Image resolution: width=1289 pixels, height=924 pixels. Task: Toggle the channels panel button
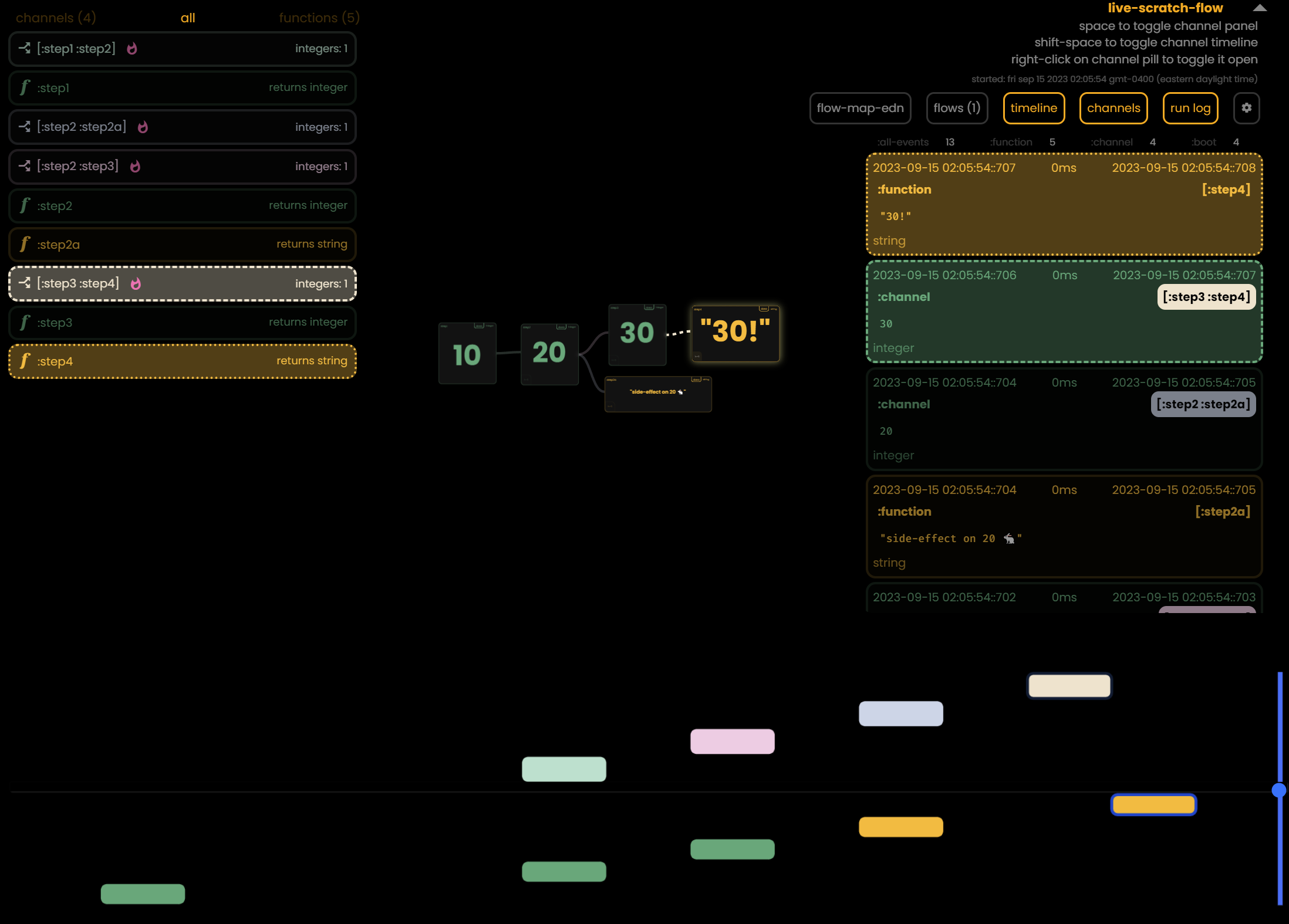[1113, 108]
